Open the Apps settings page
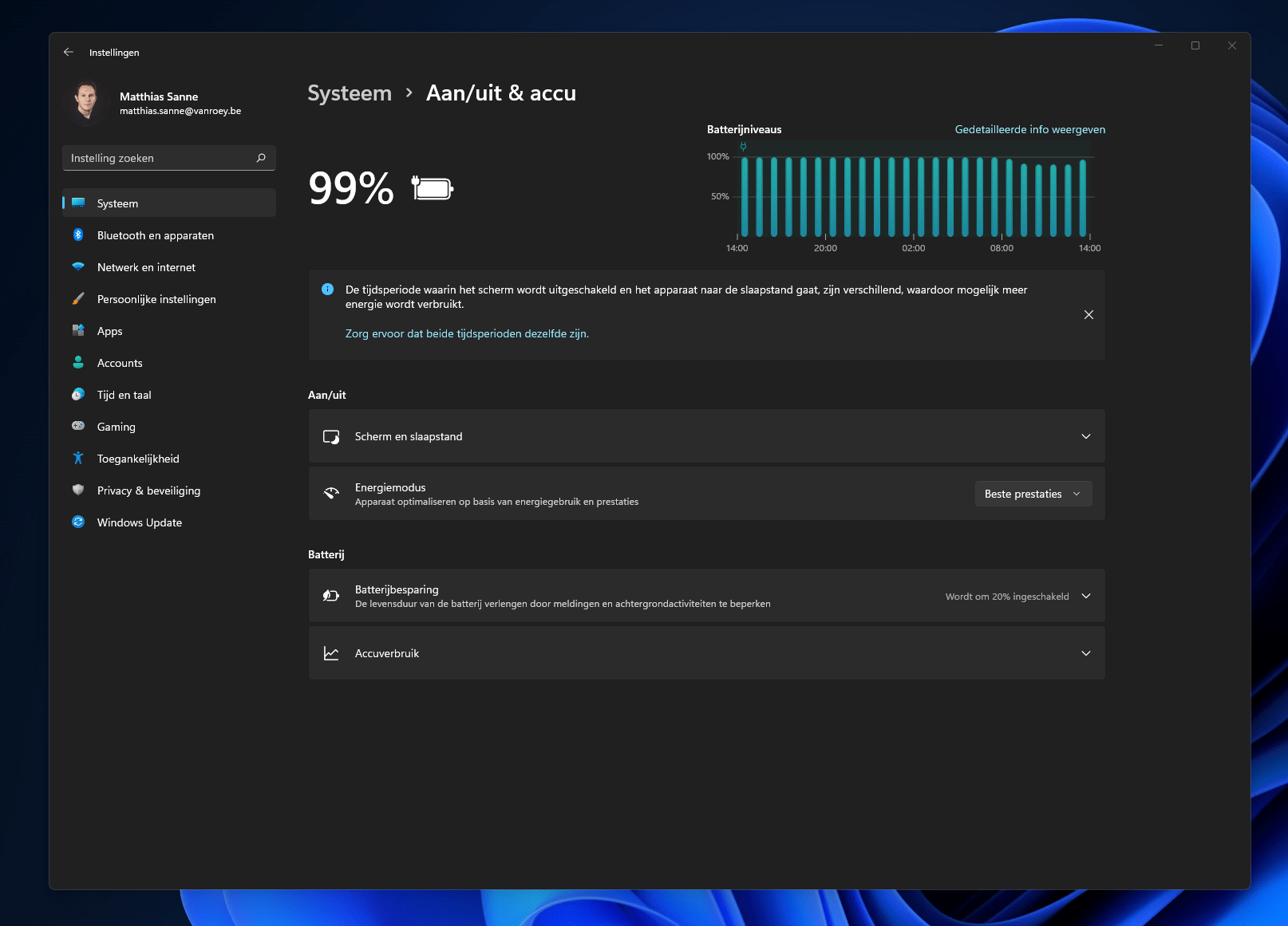 (169, 330)
